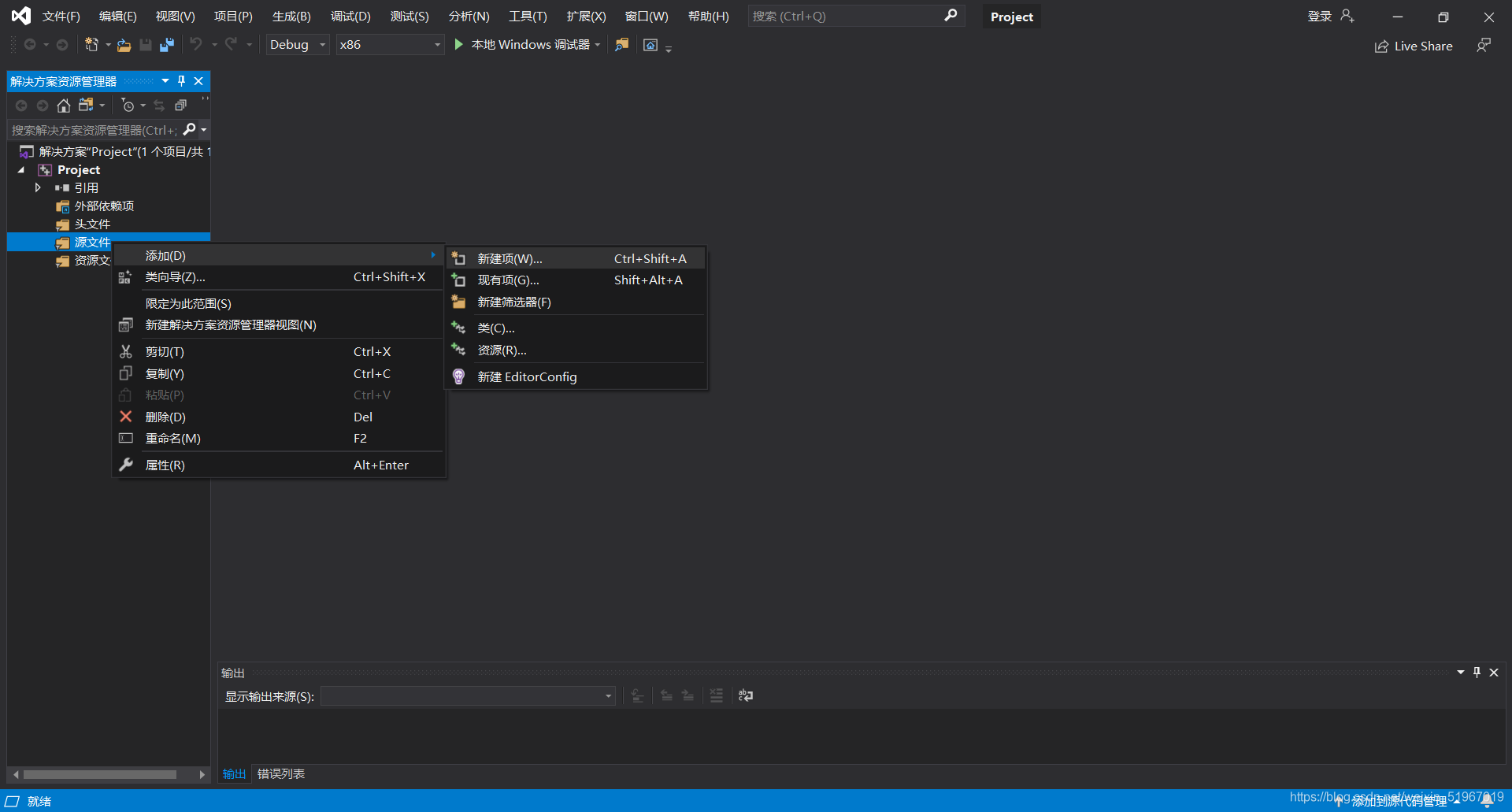Click the Open File folder icon
Viewport: 1512px width, 812px height.
(x=124, y=45)
